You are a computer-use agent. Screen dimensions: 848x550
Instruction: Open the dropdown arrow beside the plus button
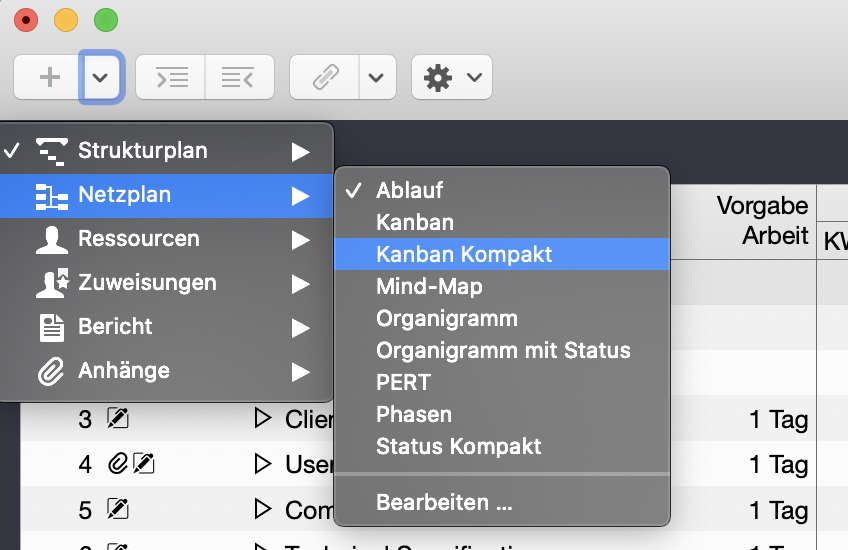(102, 78)
